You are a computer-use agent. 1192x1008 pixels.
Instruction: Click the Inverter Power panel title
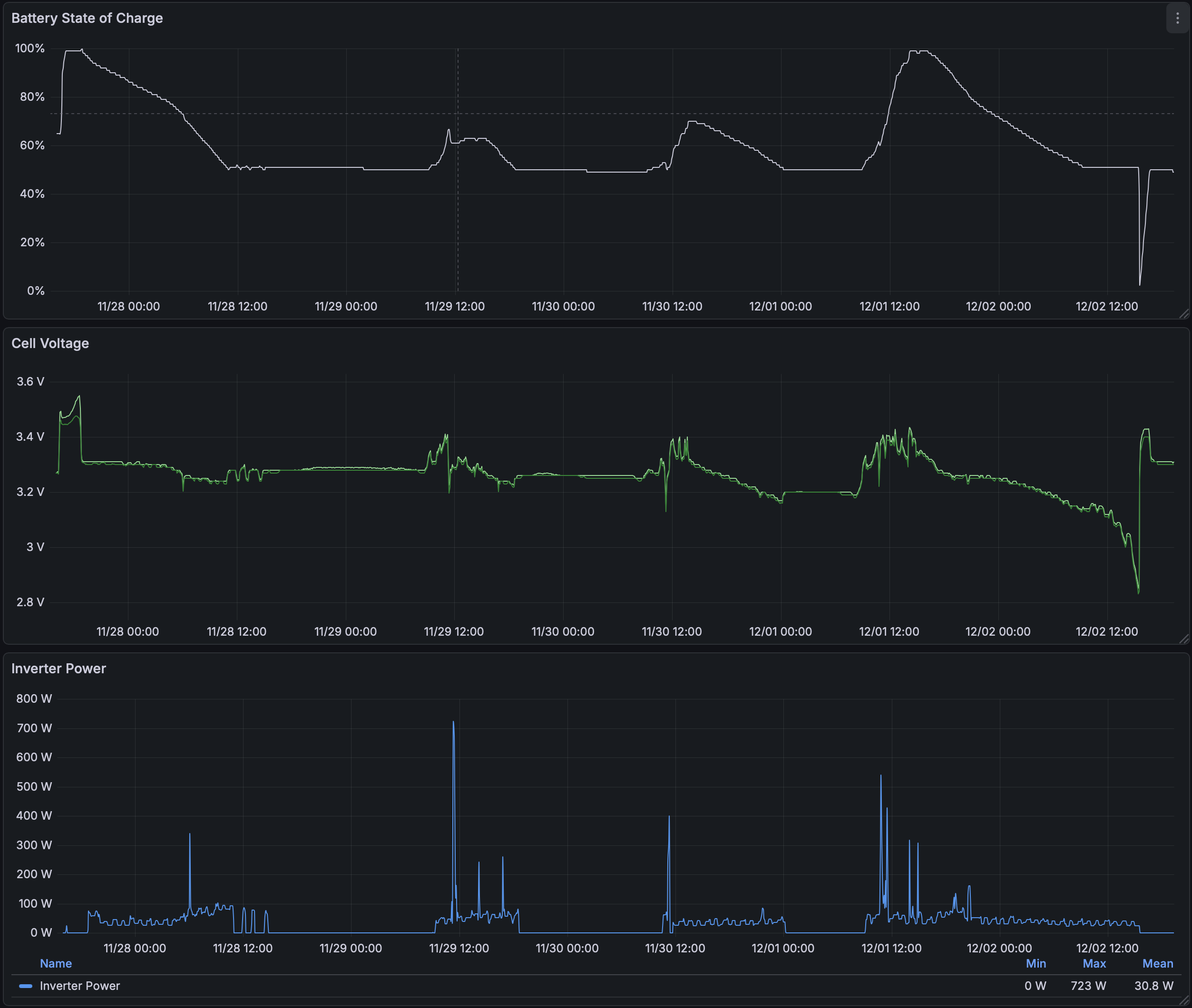pyautogui.click(x=59, y=669)
